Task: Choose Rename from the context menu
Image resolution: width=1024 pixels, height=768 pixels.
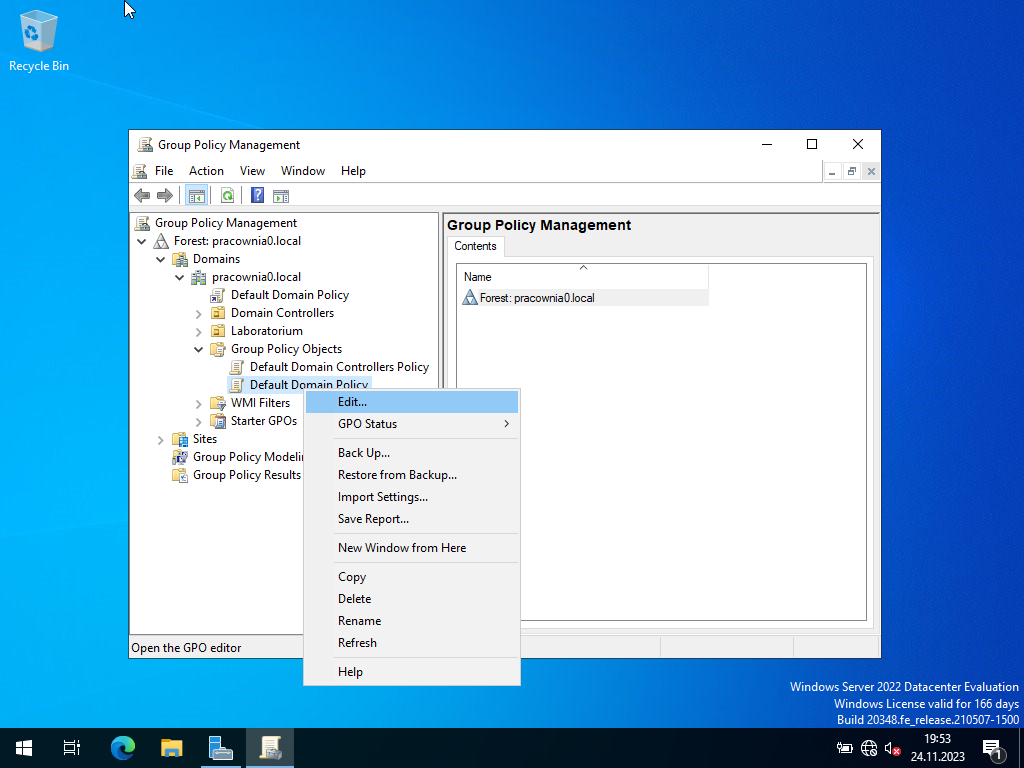Action: (x=412, y=621)
